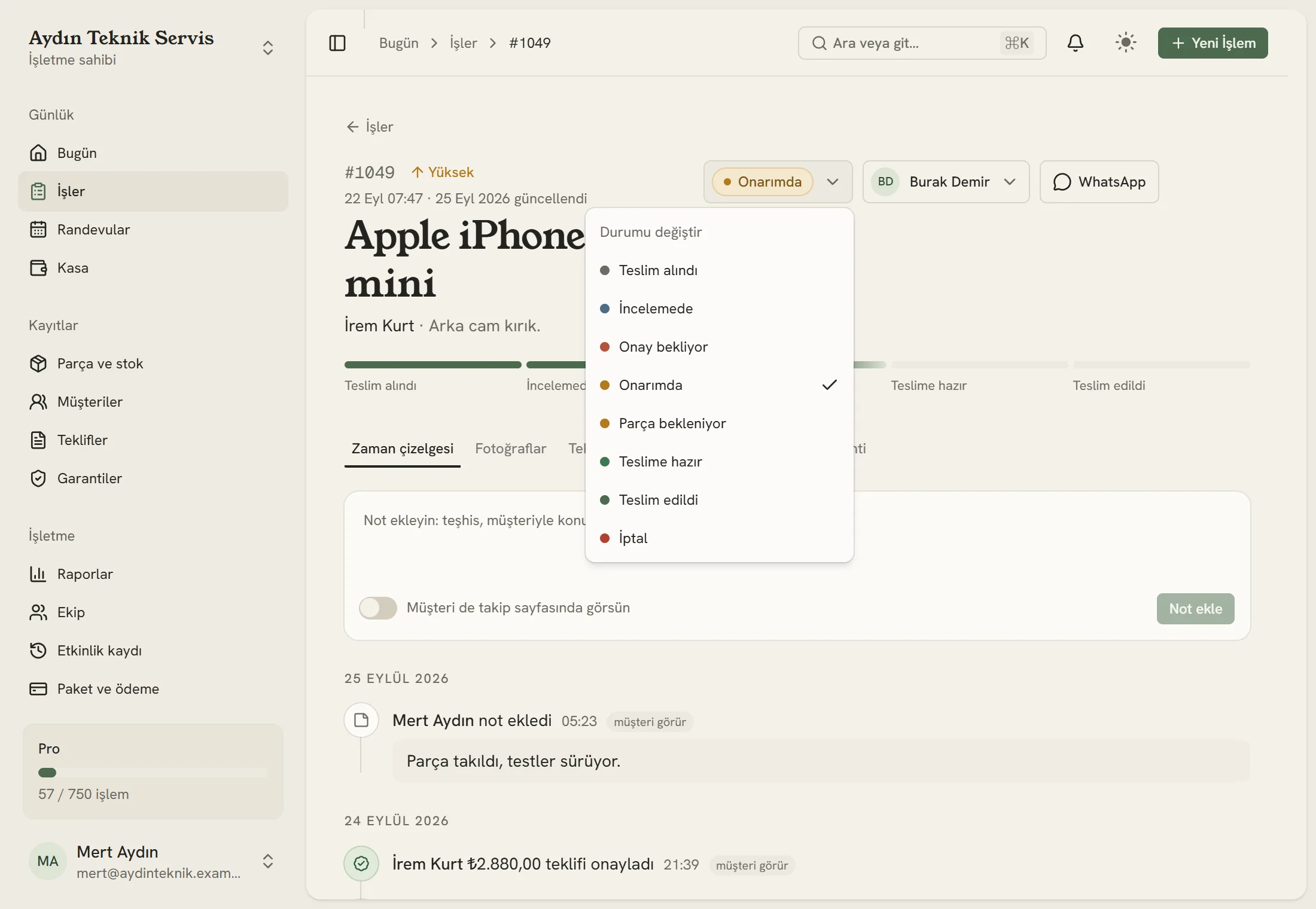Open Kasa wallet in sidebar

coord(153,268)
